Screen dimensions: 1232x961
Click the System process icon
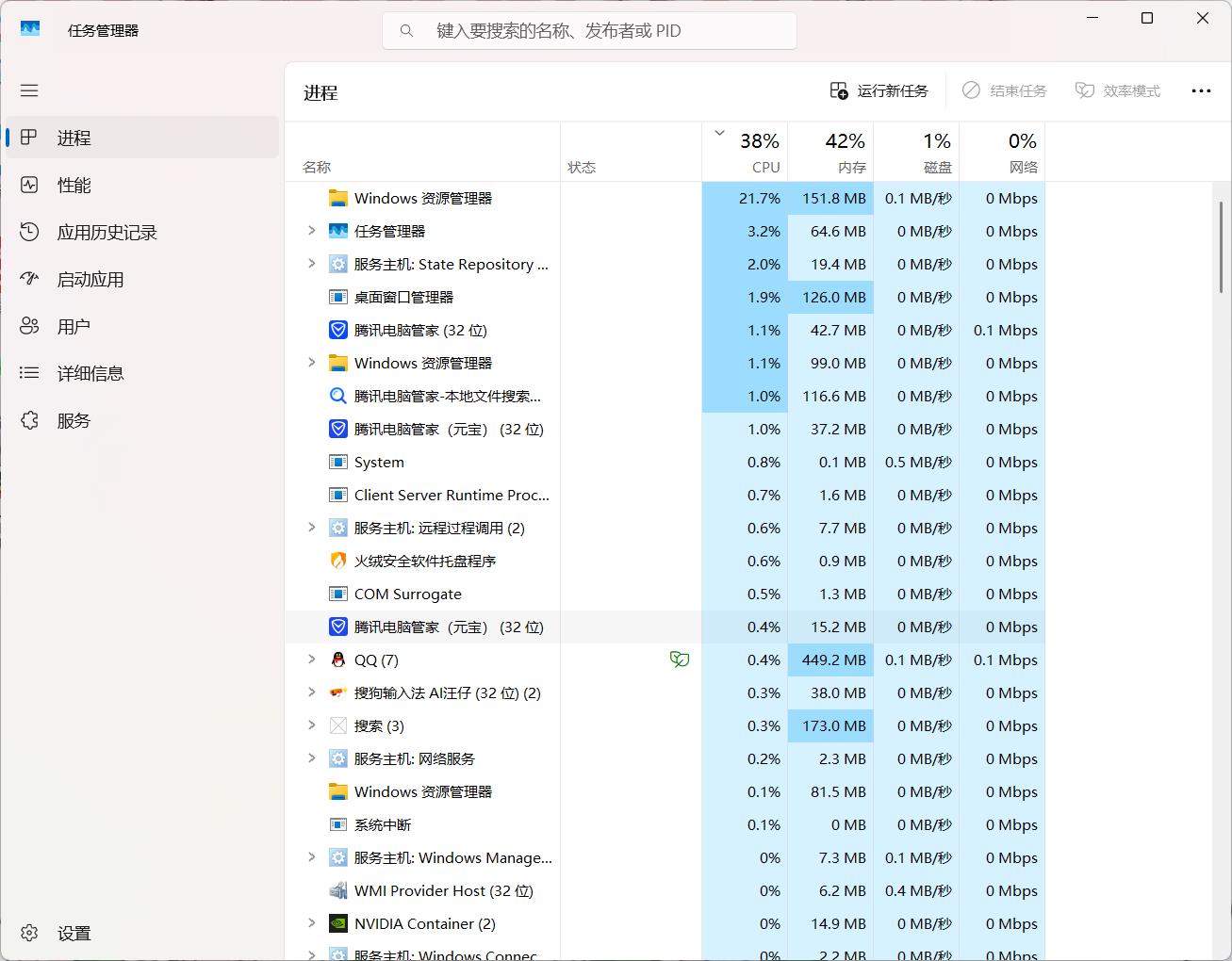(x=338, y=462)
